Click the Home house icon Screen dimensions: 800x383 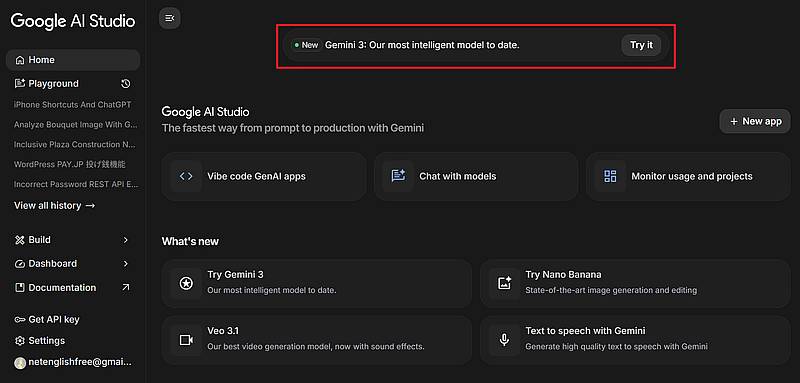pos(20,60)
